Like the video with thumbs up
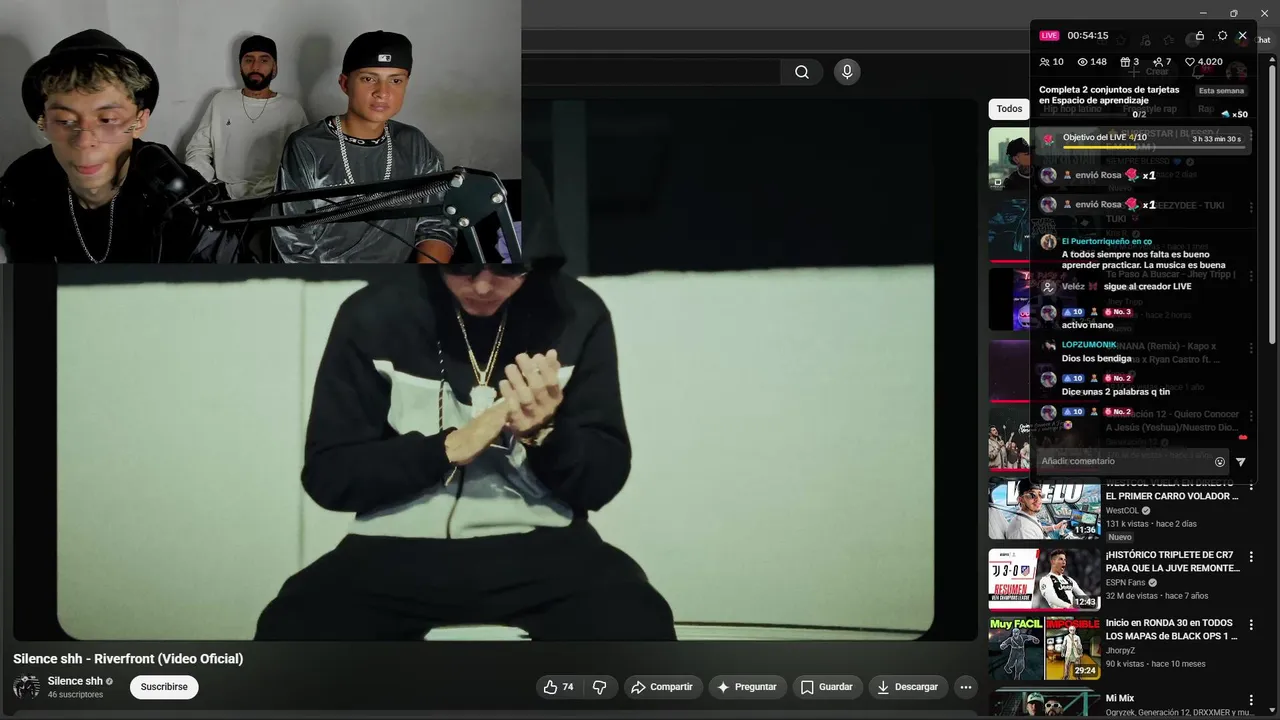1280x720 pixels. (x=561, y=687)
